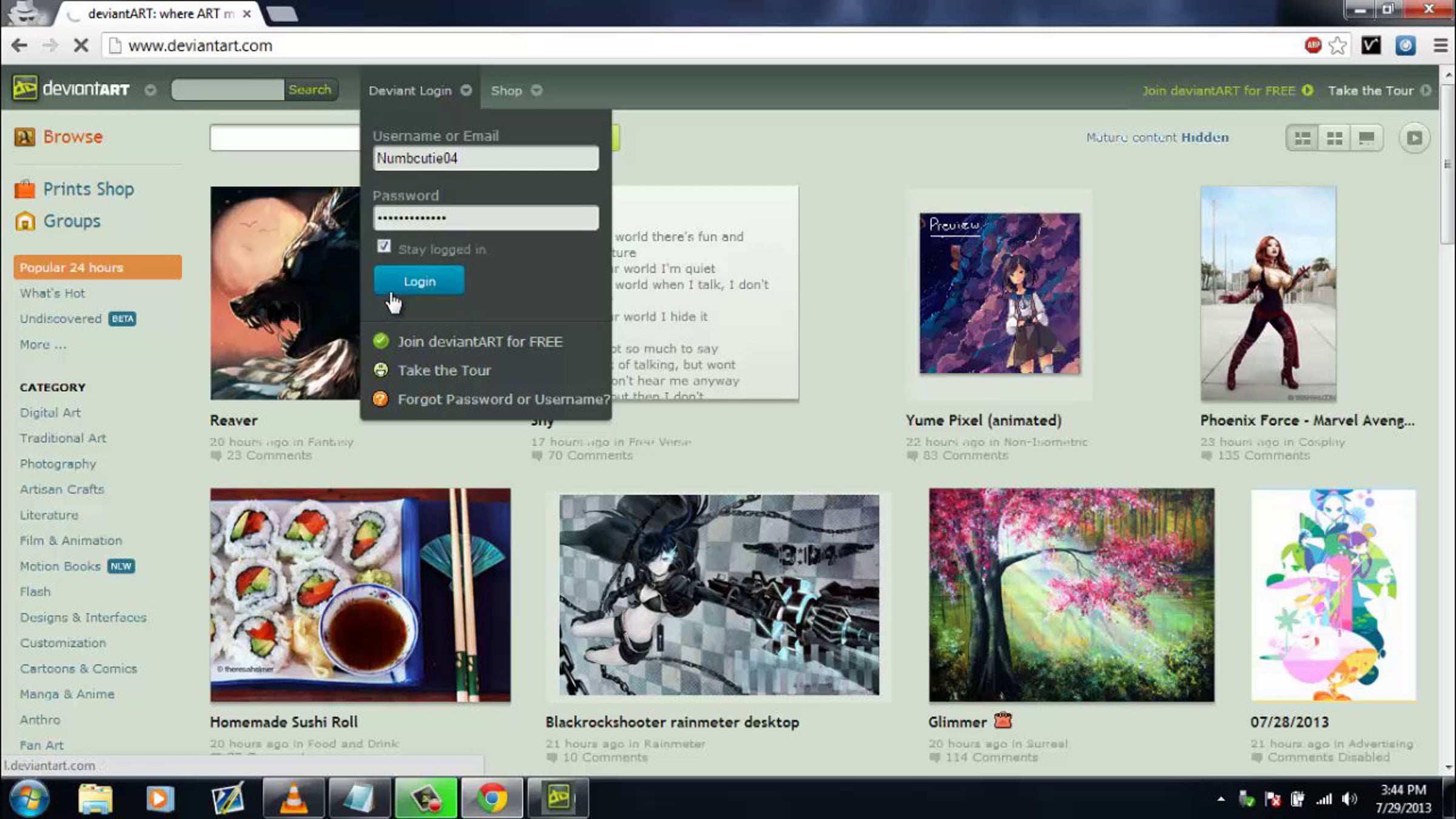Open the Motion Books category link
Image resolution: width=1456 pixels, height=819 pixels.
pos(59,566)
